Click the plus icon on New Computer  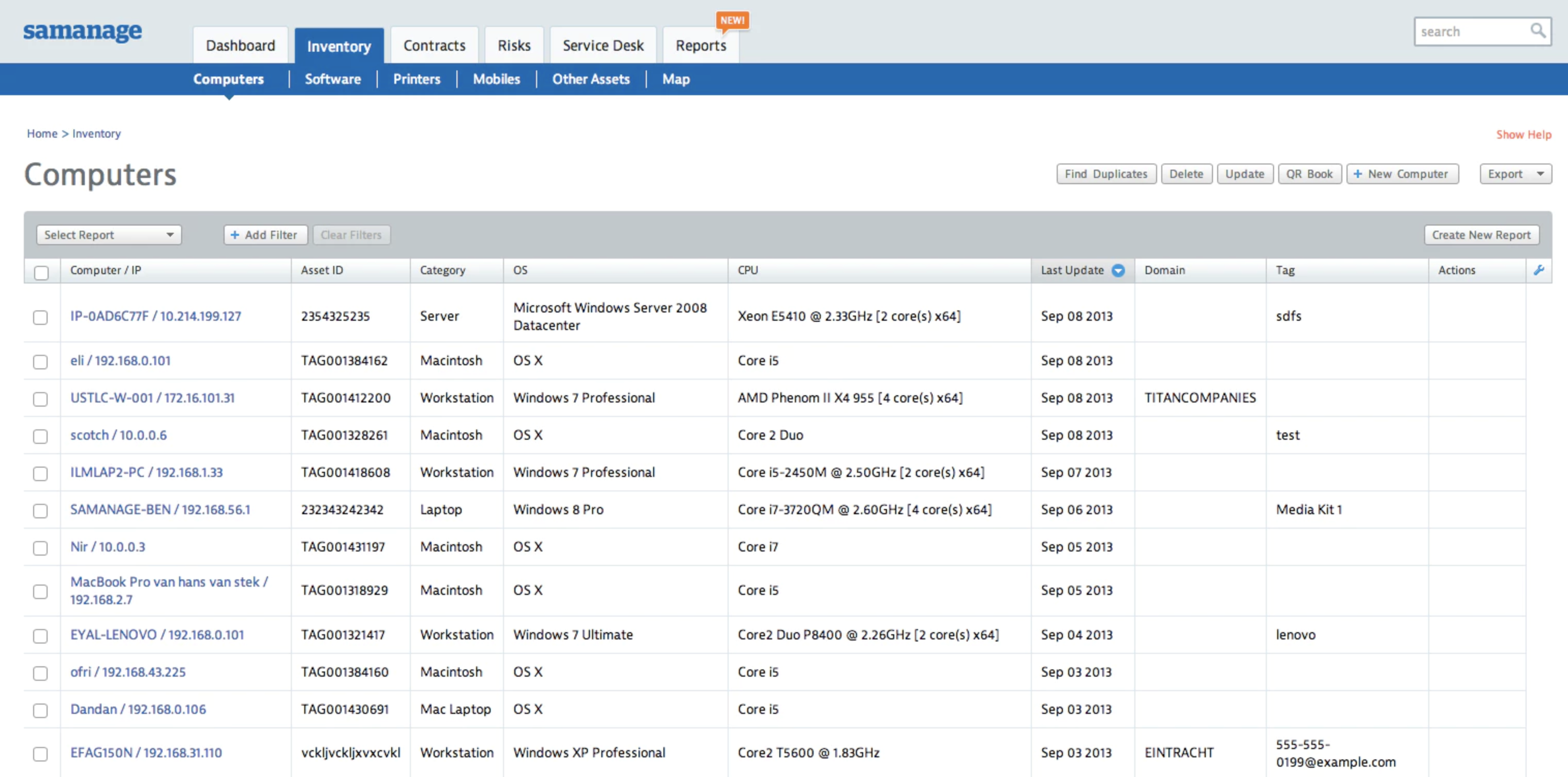(1357, 174)
